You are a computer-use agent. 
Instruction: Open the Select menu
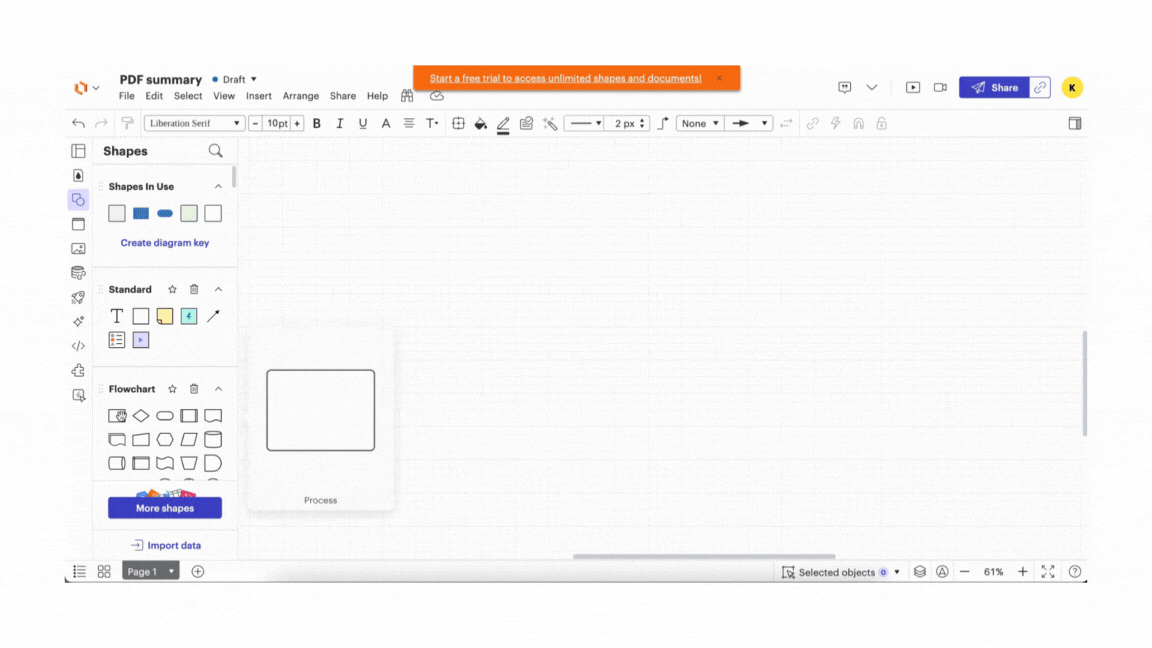coord(188,96)
